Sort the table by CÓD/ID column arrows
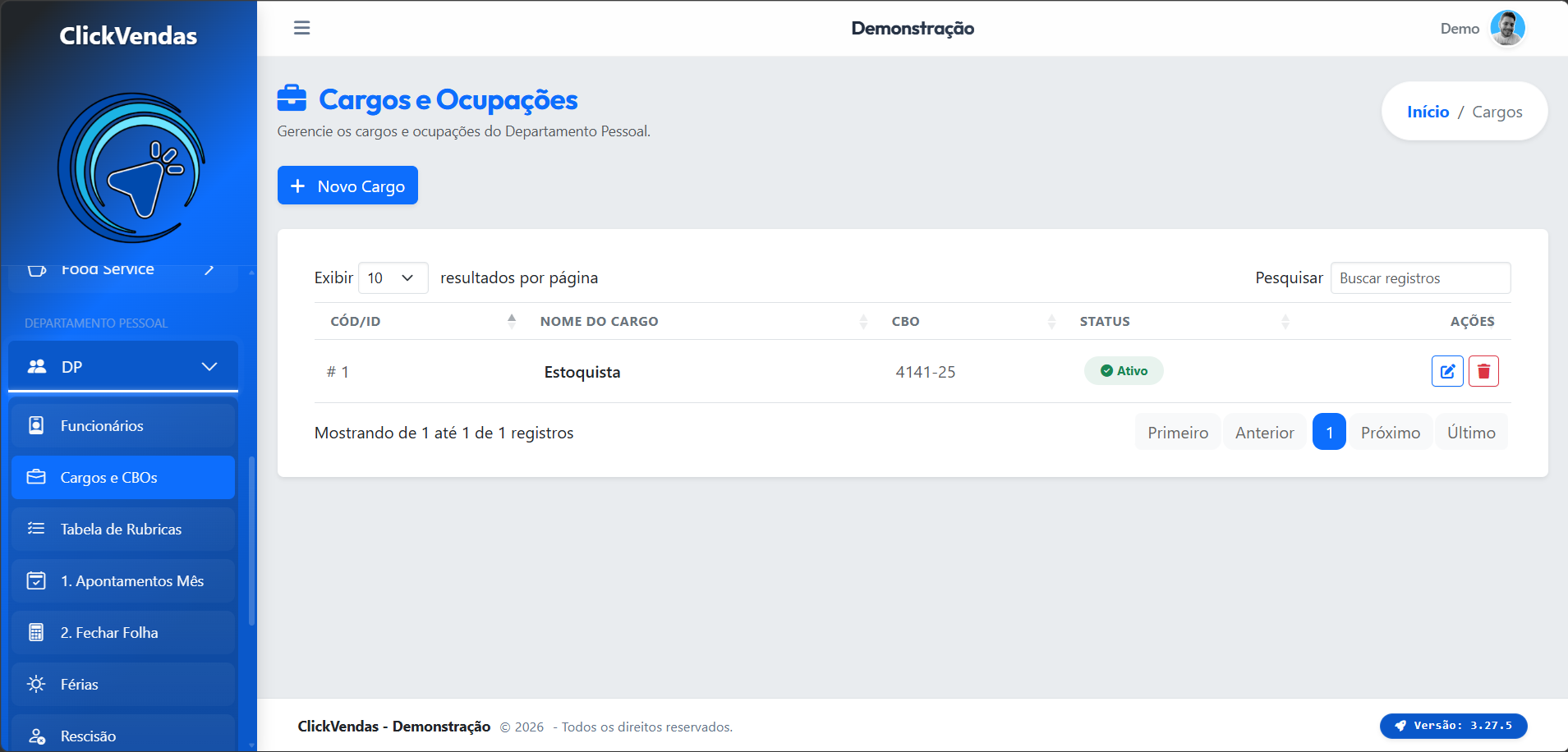Viewport: 1568px width, 752px height. 512,321
